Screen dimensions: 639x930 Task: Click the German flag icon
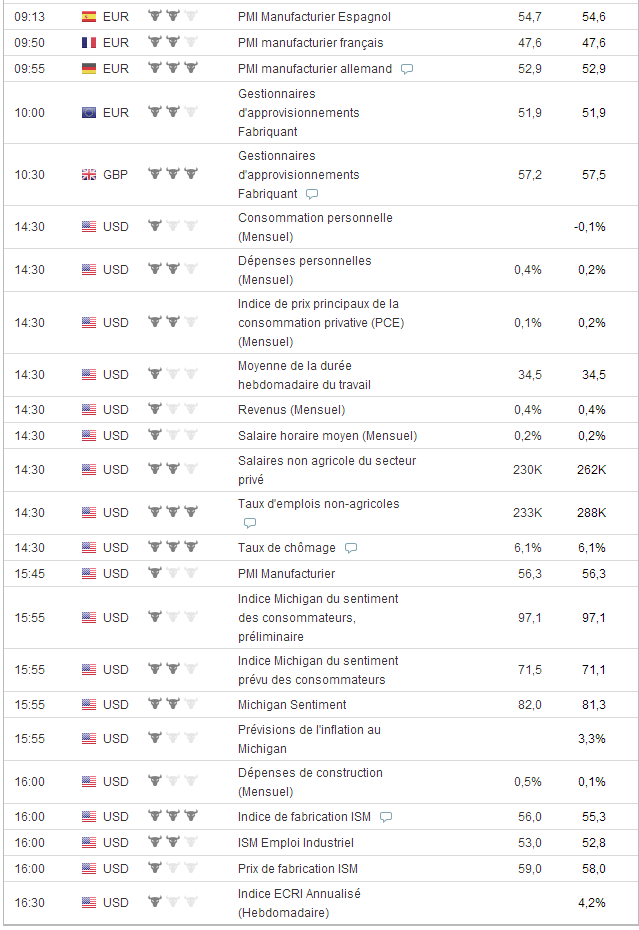89,69
